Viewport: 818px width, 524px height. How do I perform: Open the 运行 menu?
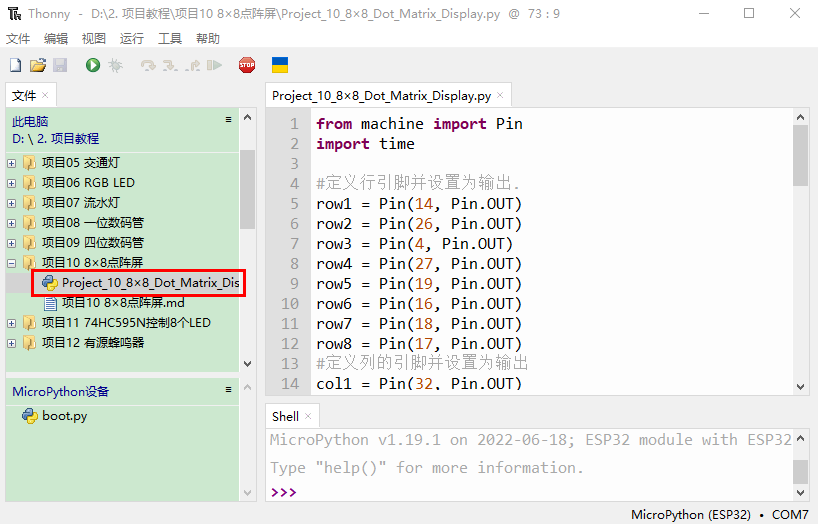[x=131, y=39]
